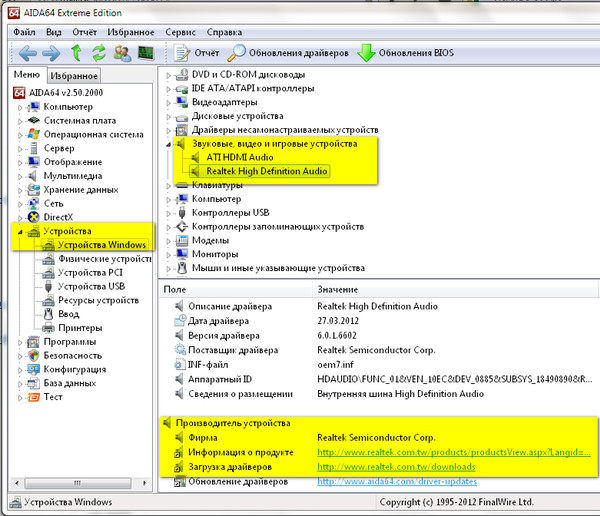600x516 pixels.
Task: Select the Тест icon in tree
Action: 34,397
